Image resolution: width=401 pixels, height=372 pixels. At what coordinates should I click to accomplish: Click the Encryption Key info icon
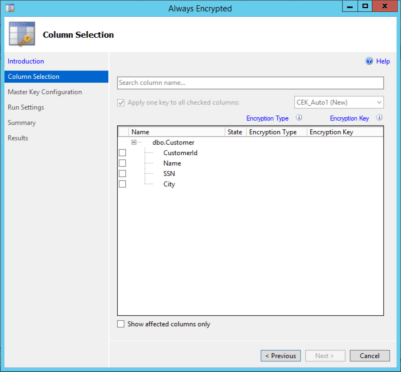pyautogui.click(x=379, y=118)
